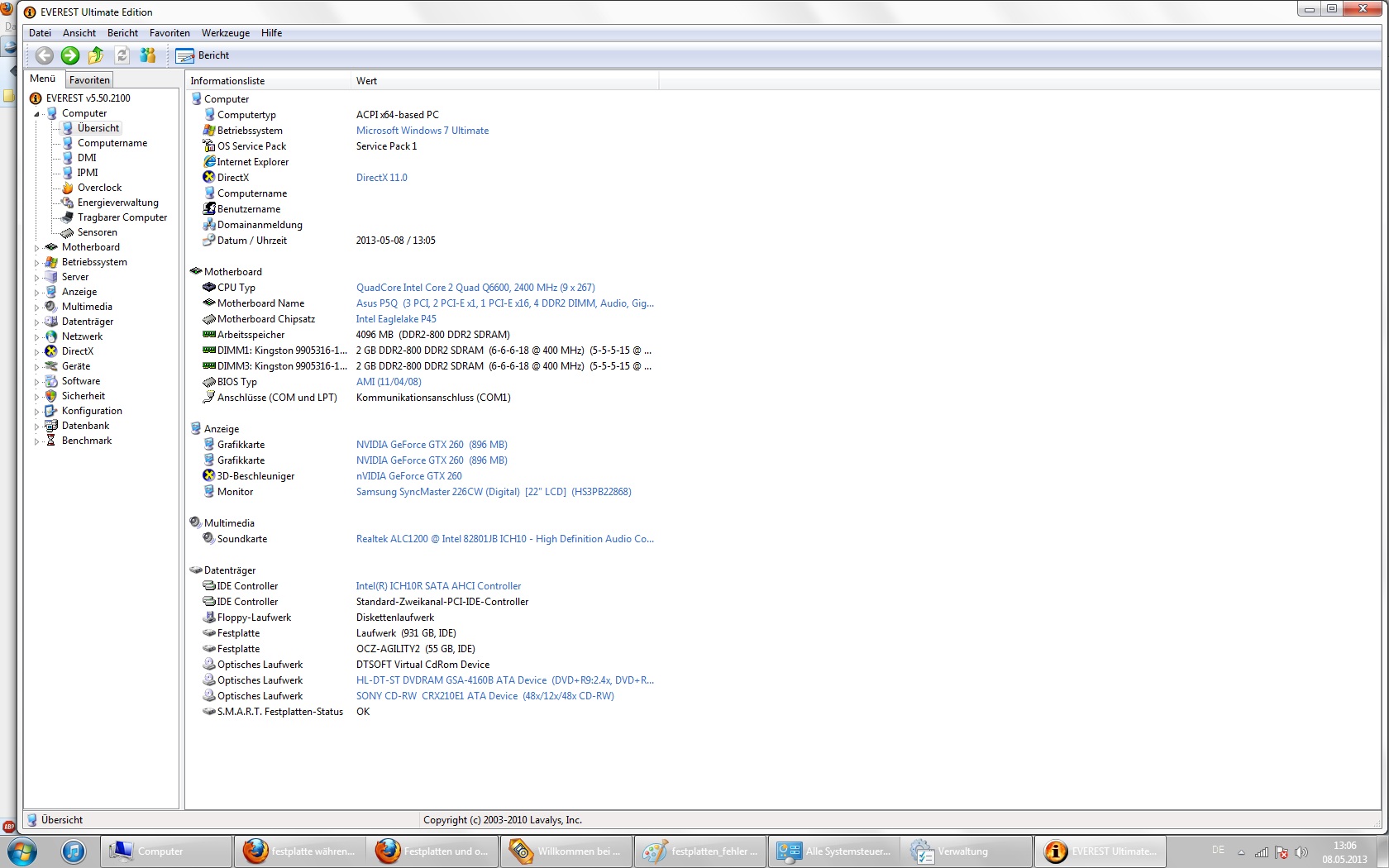Image resolution: width=1389 pixels, height=868 pixels.
Task: Open the Asus P5Q motherboard link
Action: (x=505, y=303)
